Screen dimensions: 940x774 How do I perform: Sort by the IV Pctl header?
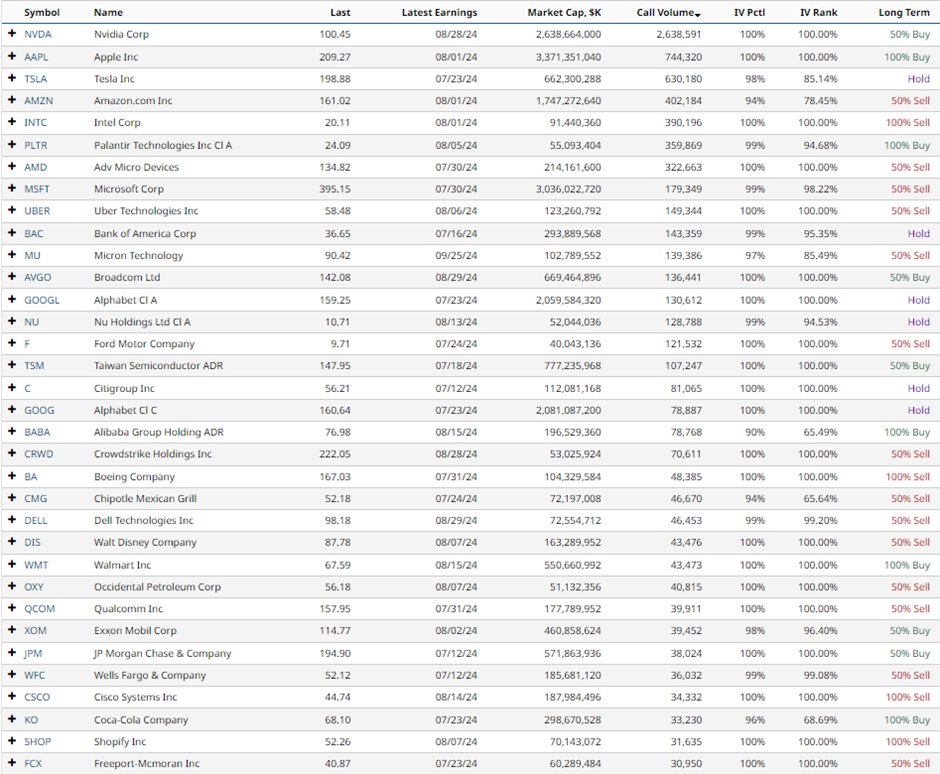[749, 12]
